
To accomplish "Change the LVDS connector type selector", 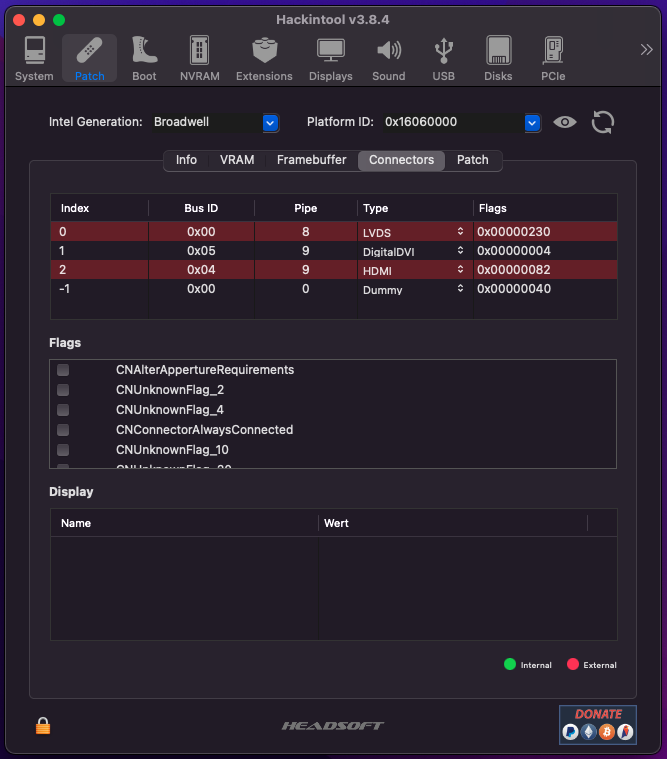I will click(x=460, y=231).
